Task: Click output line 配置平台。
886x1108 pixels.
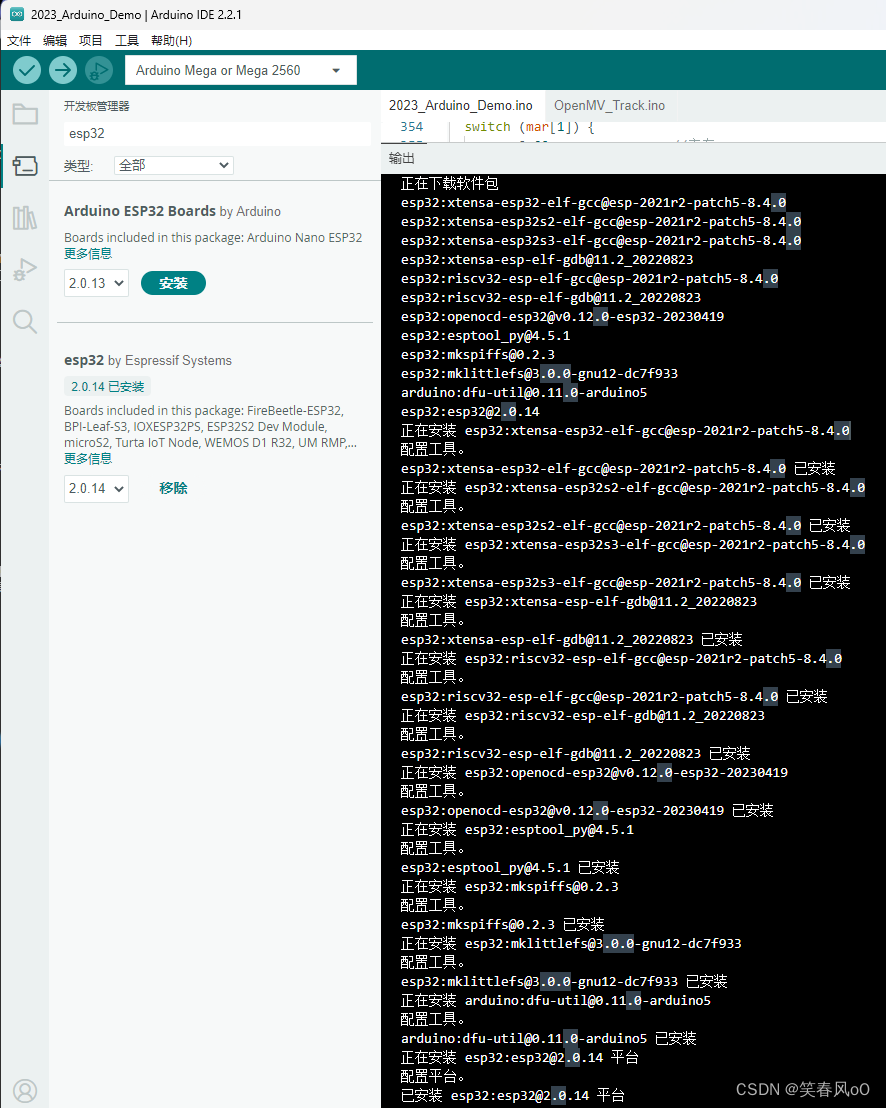Action: click(x=432, y=1077)
